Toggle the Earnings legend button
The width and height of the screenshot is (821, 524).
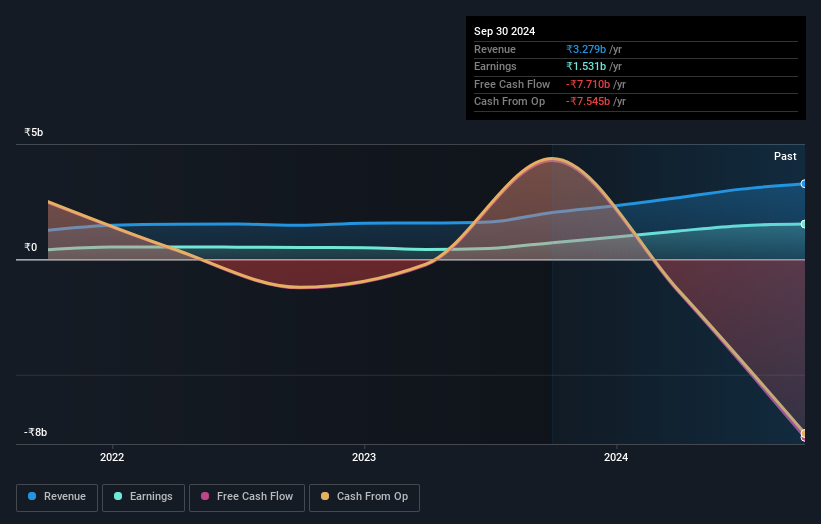click(143, 497)
